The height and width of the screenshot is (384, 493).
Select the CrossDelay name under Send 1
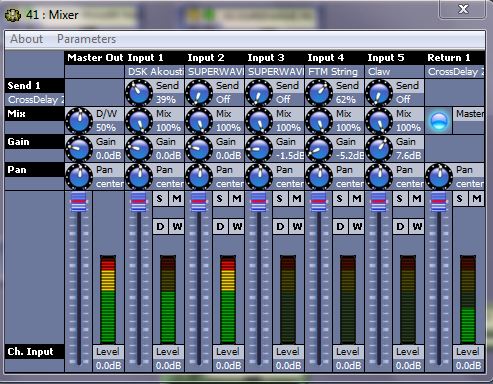[35, 100]
